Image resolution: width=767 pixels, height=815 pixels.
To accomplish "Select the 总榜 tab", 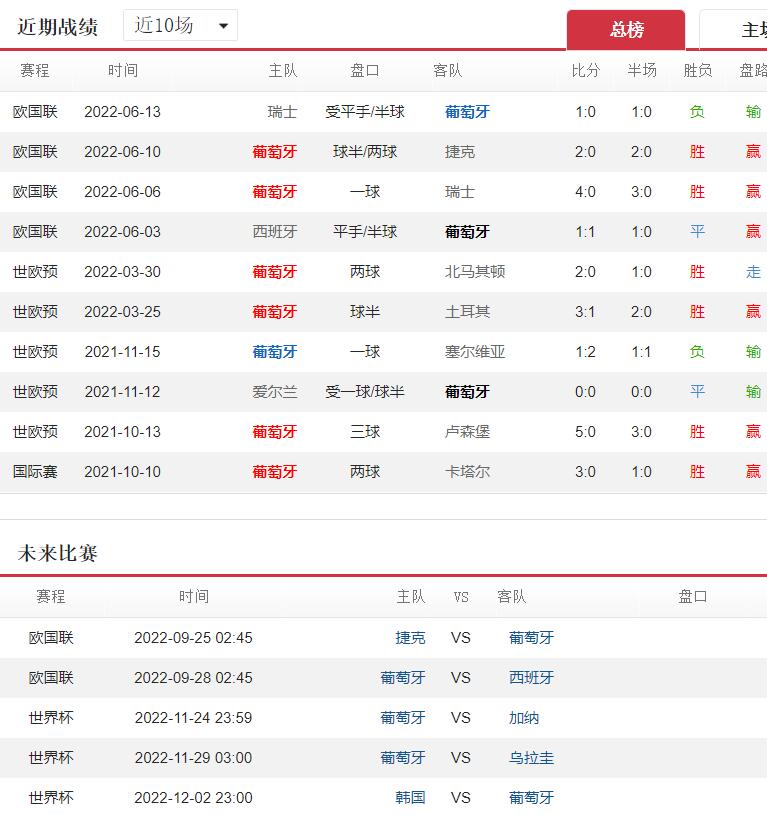I will (626, 30).
